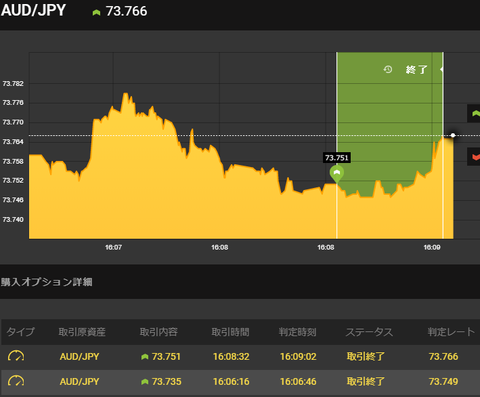Click the 73.735 entry rate cell
The image size is (480, 397).
click(x=167, y=382)
